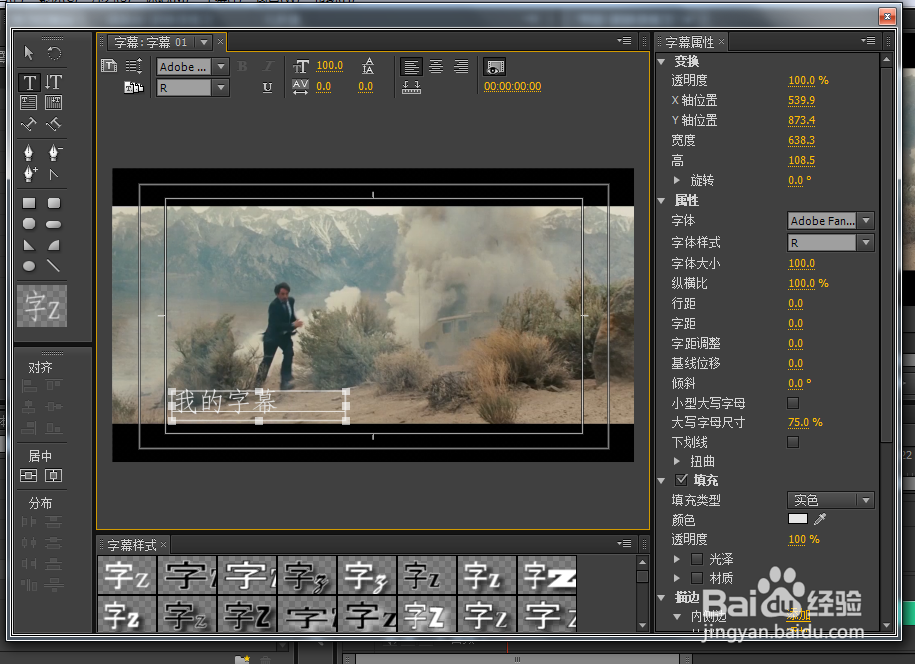
Task: Open the Roll/Crawl options icon
Action: 134,66
